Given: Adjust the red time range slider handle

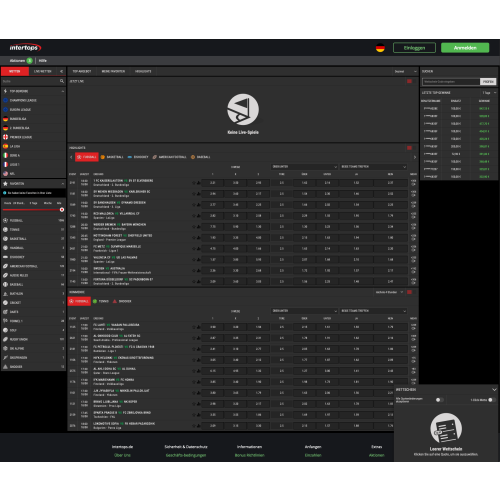Looking at the screenshot, I should click(62, 210).
